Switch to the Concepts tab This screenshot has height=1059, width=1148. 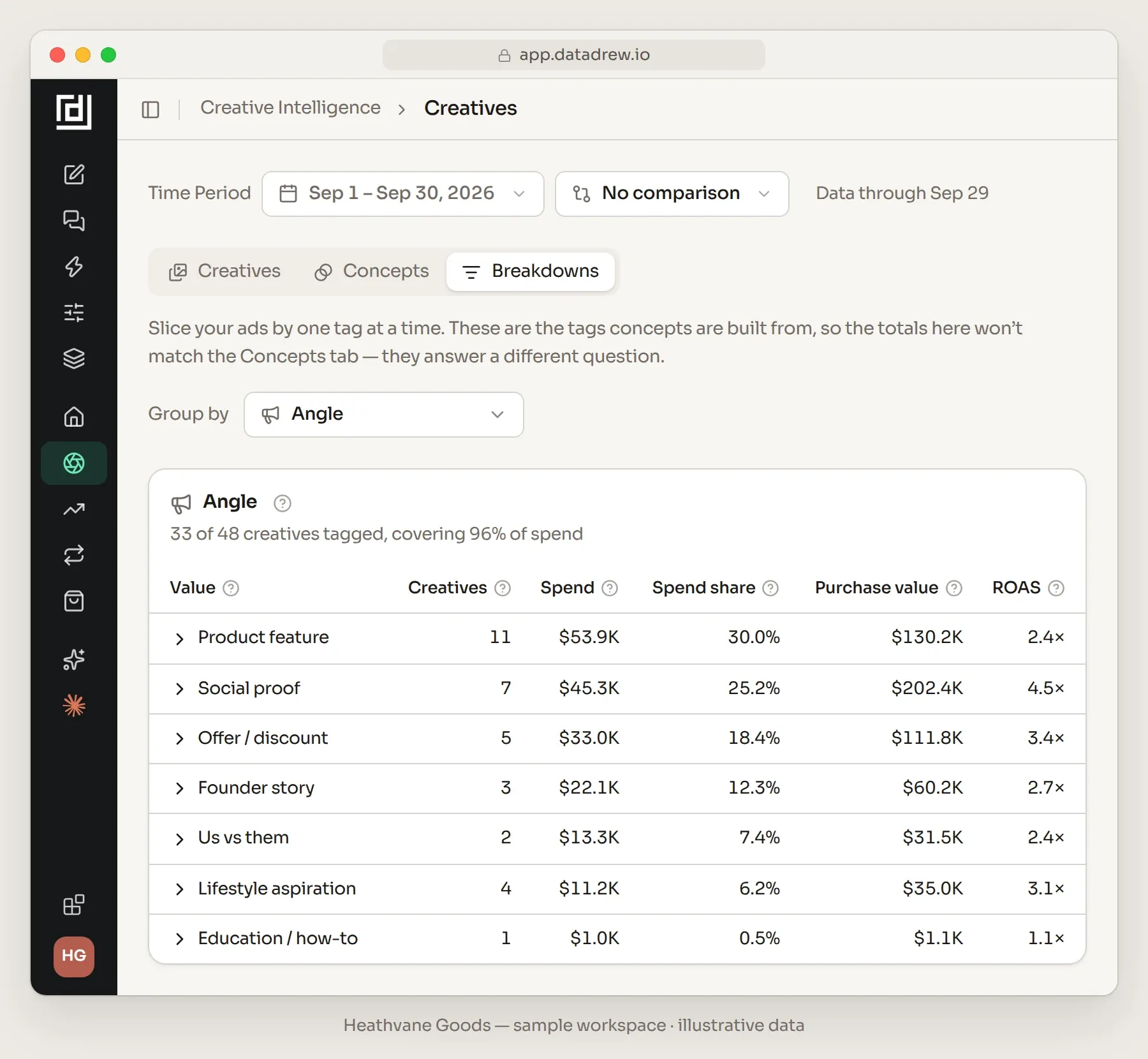point(371,272)
